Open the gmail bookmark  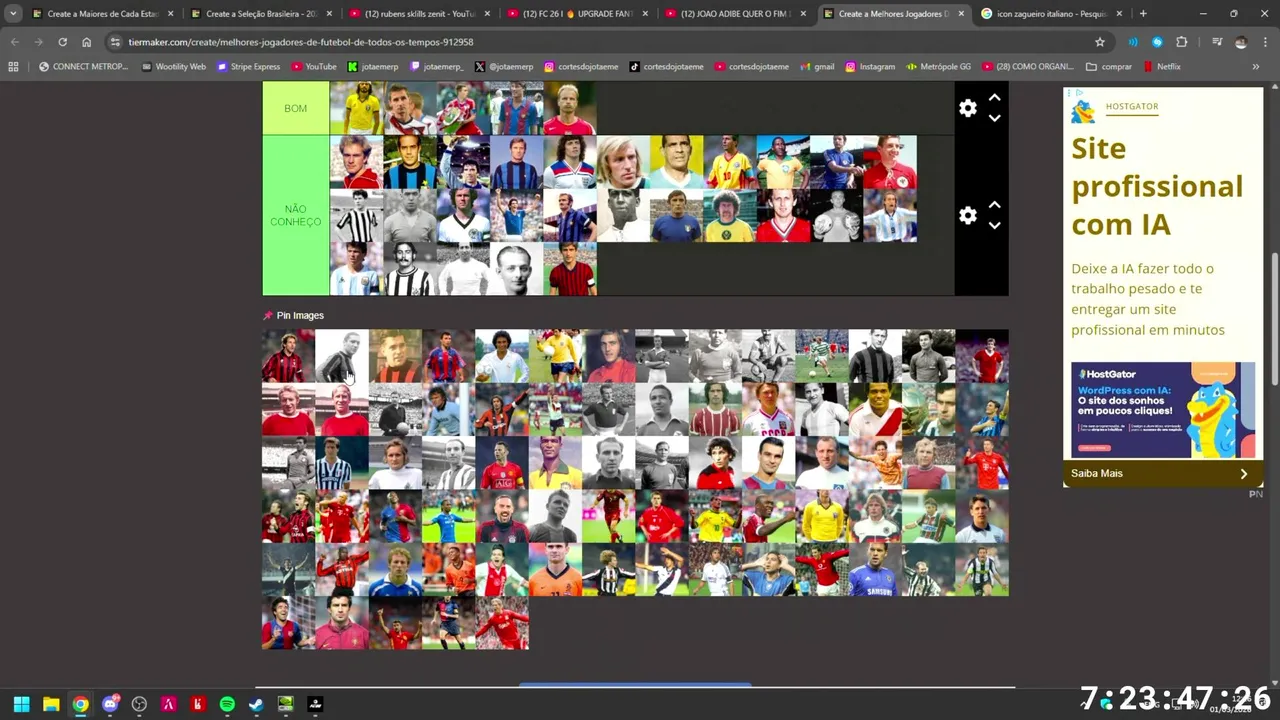(x=816, y=67)
